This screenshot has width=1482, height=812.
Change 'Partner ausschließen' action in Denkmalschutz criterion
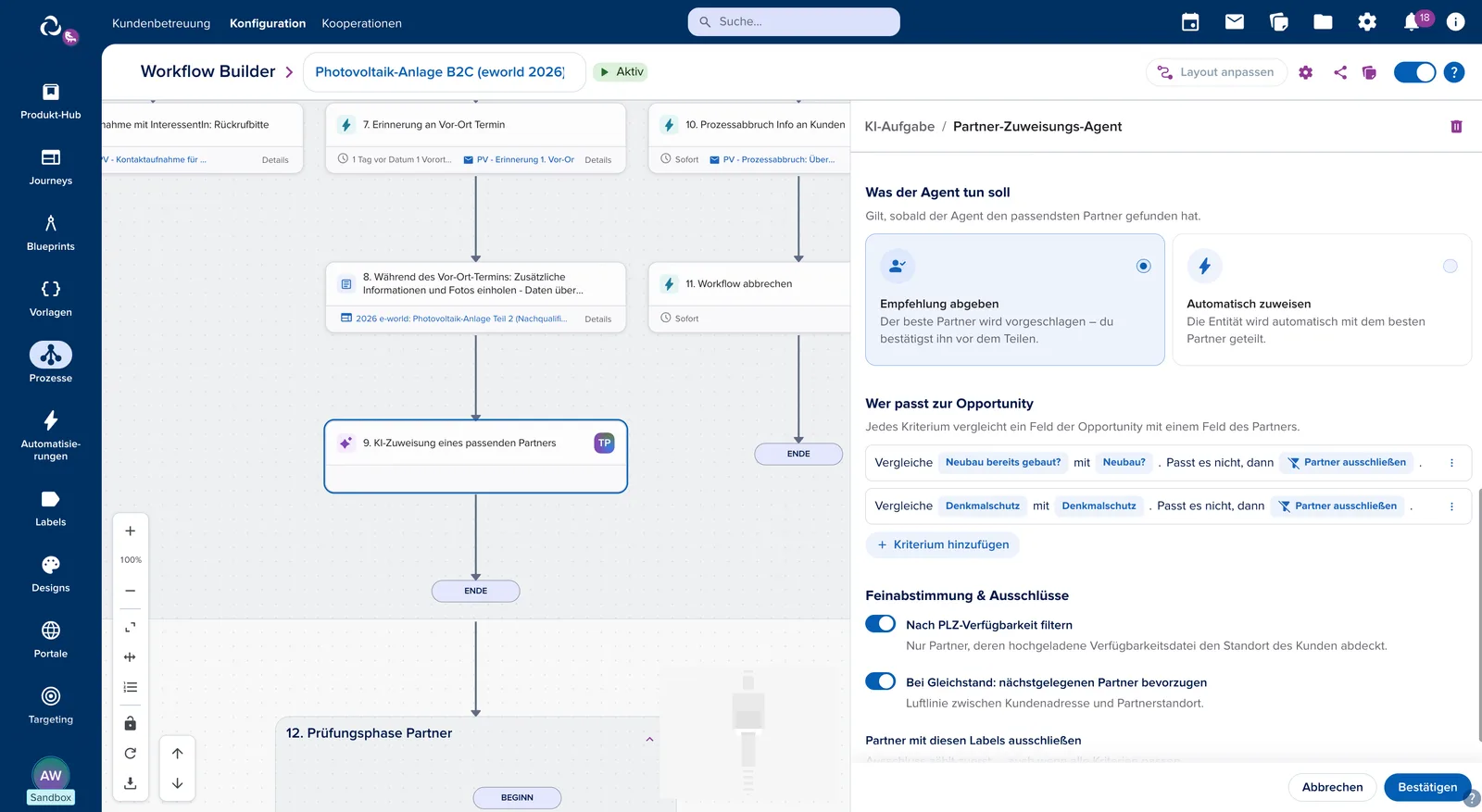click(x=1338, y=506)
